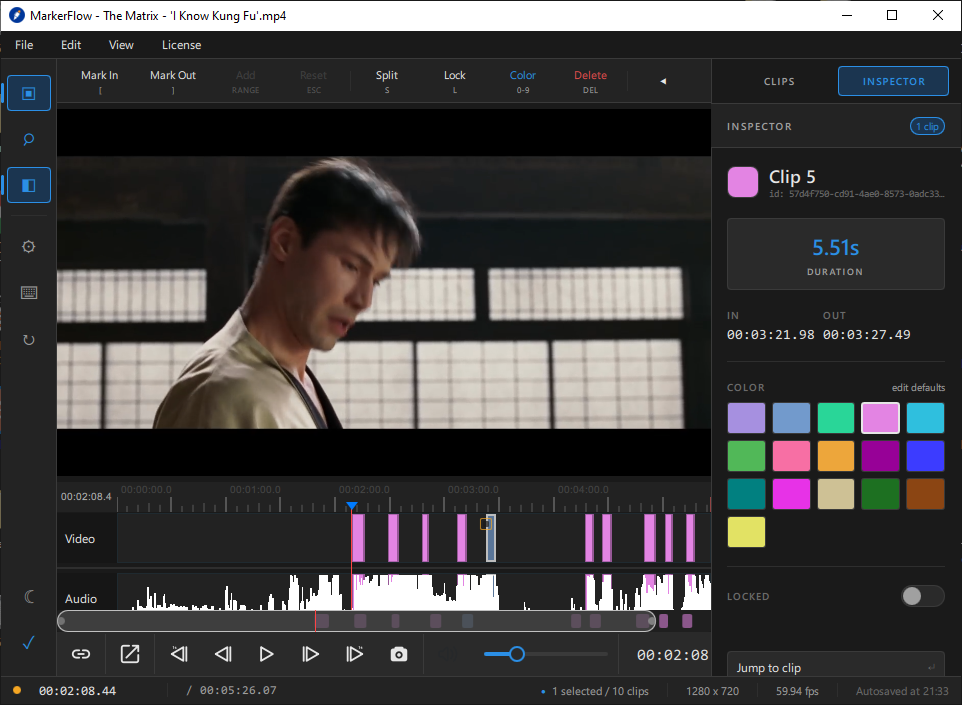This screenshot has width=962, height=705.
Task: Toggle the LOCKED switch
Action: tap(922, 596)
